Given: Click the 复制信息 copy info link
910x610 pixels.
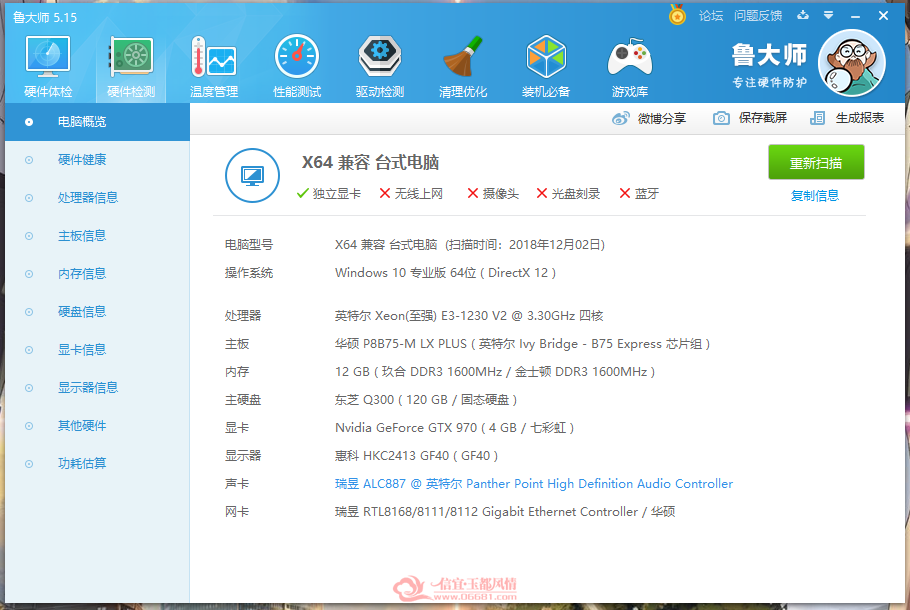Looking at the screenshot, I should click(815, 196).
